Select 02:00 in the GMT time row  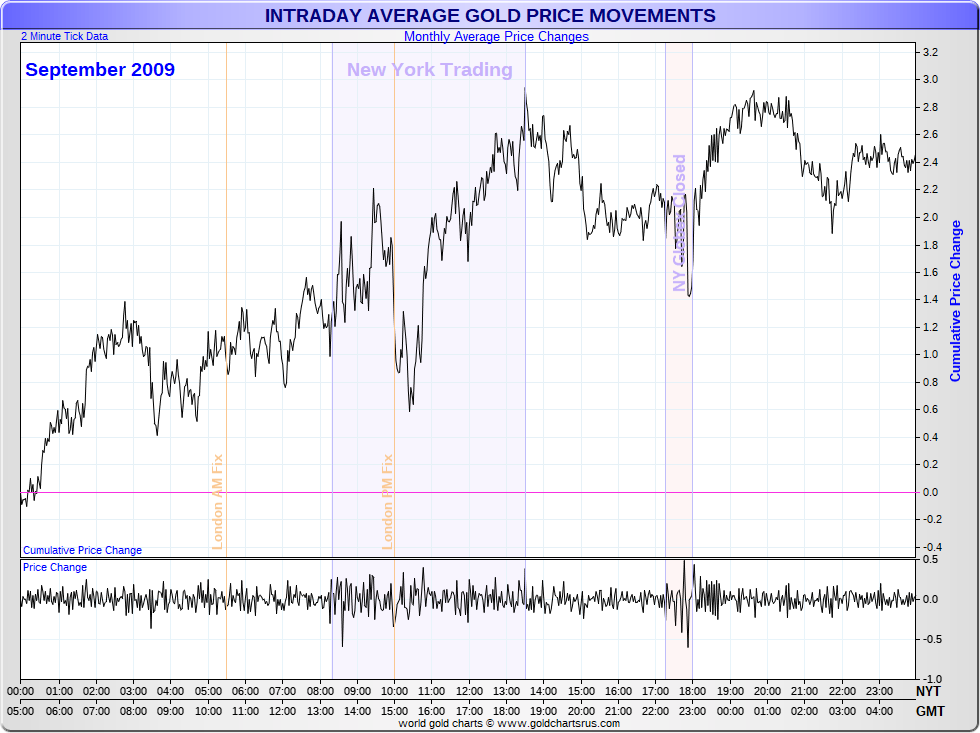[804, 711]
